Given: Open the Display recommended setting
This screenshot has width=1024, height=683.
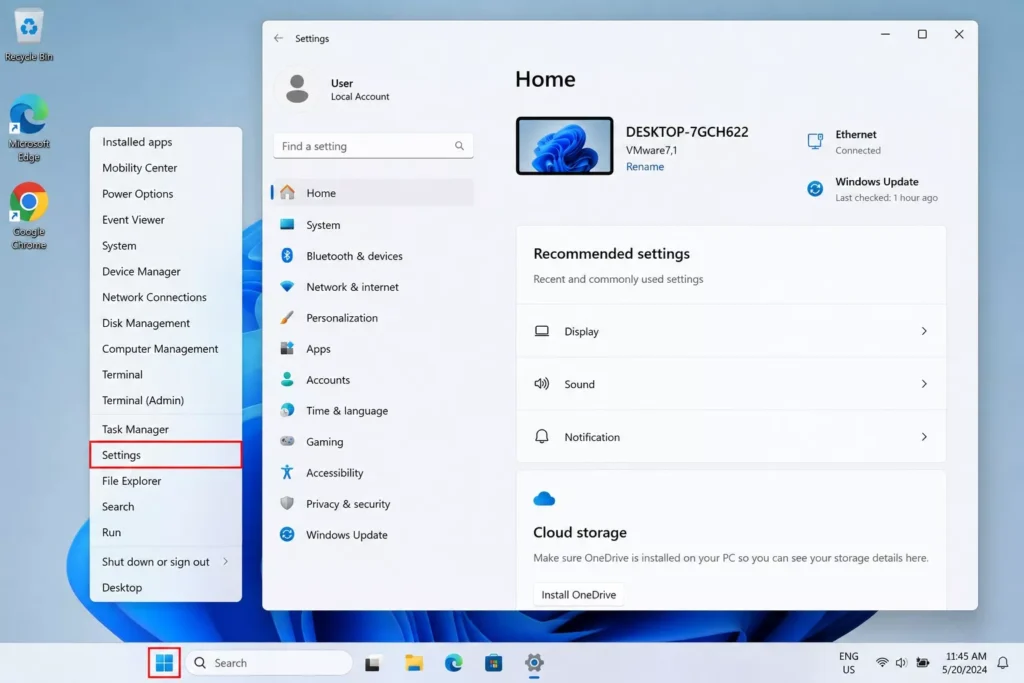Looking at the screenshot, I should coord(731,331).
